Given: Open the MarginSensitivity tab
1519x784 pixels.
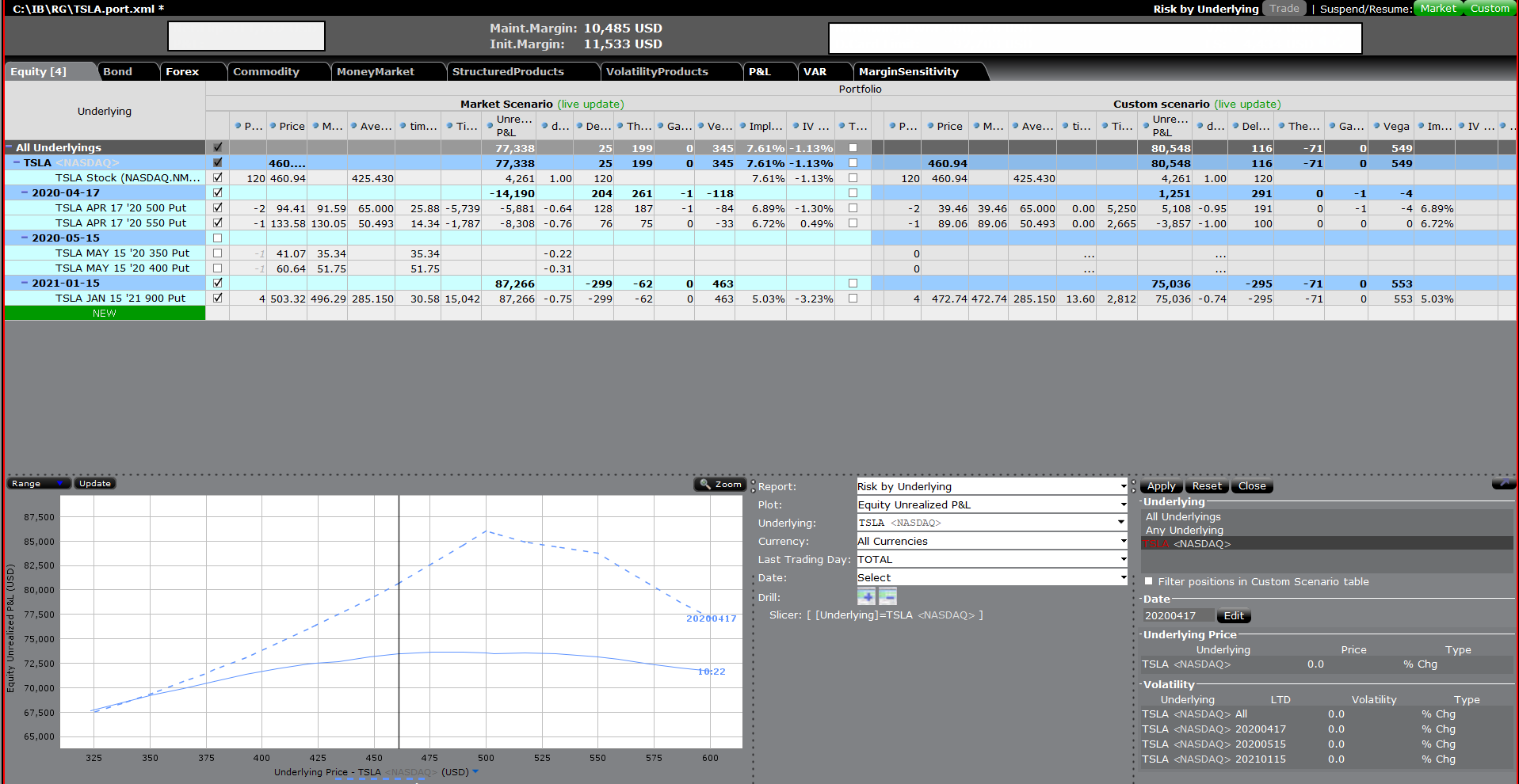Looking at the screenshot, I should point(919,71).
